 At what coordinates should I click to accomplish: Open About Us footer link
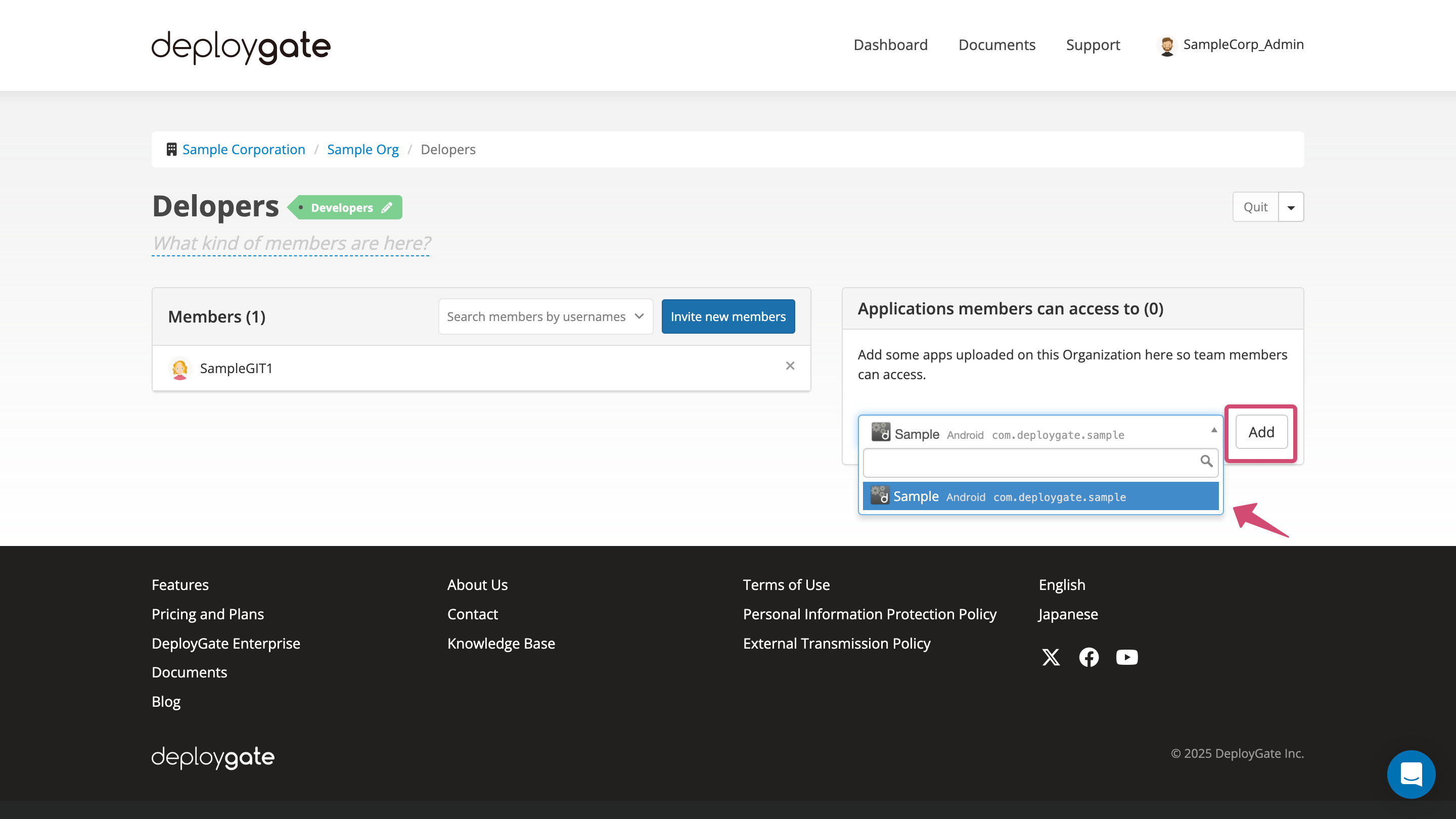[x=478, y=585]
